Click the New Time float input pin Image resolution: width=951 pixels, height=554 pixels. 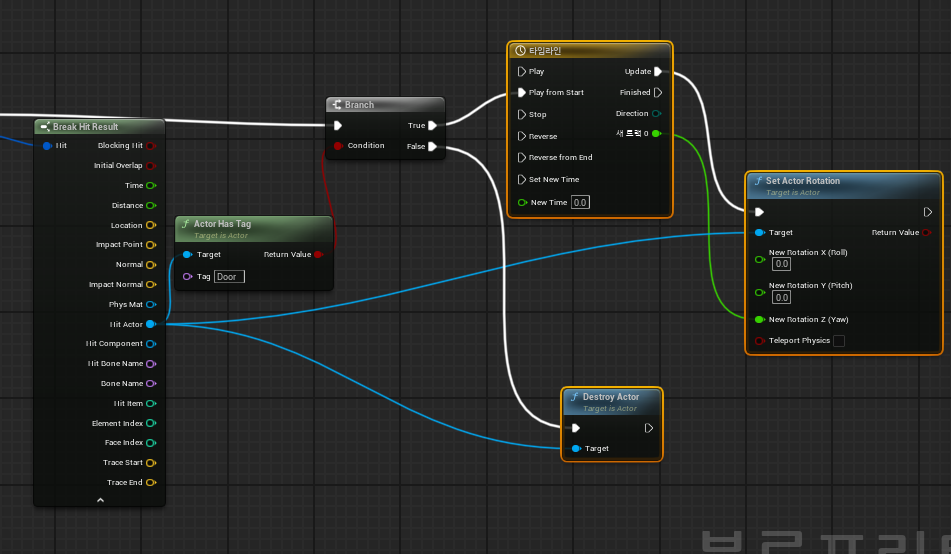point(522,203)
